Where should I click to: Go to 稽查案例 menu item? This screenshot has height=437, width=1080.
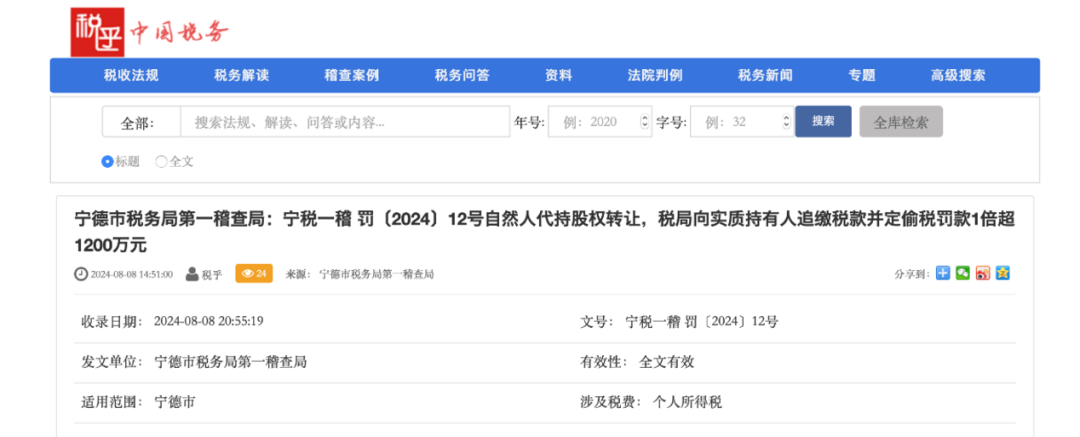pyautogui.click(x=351, y=75)
